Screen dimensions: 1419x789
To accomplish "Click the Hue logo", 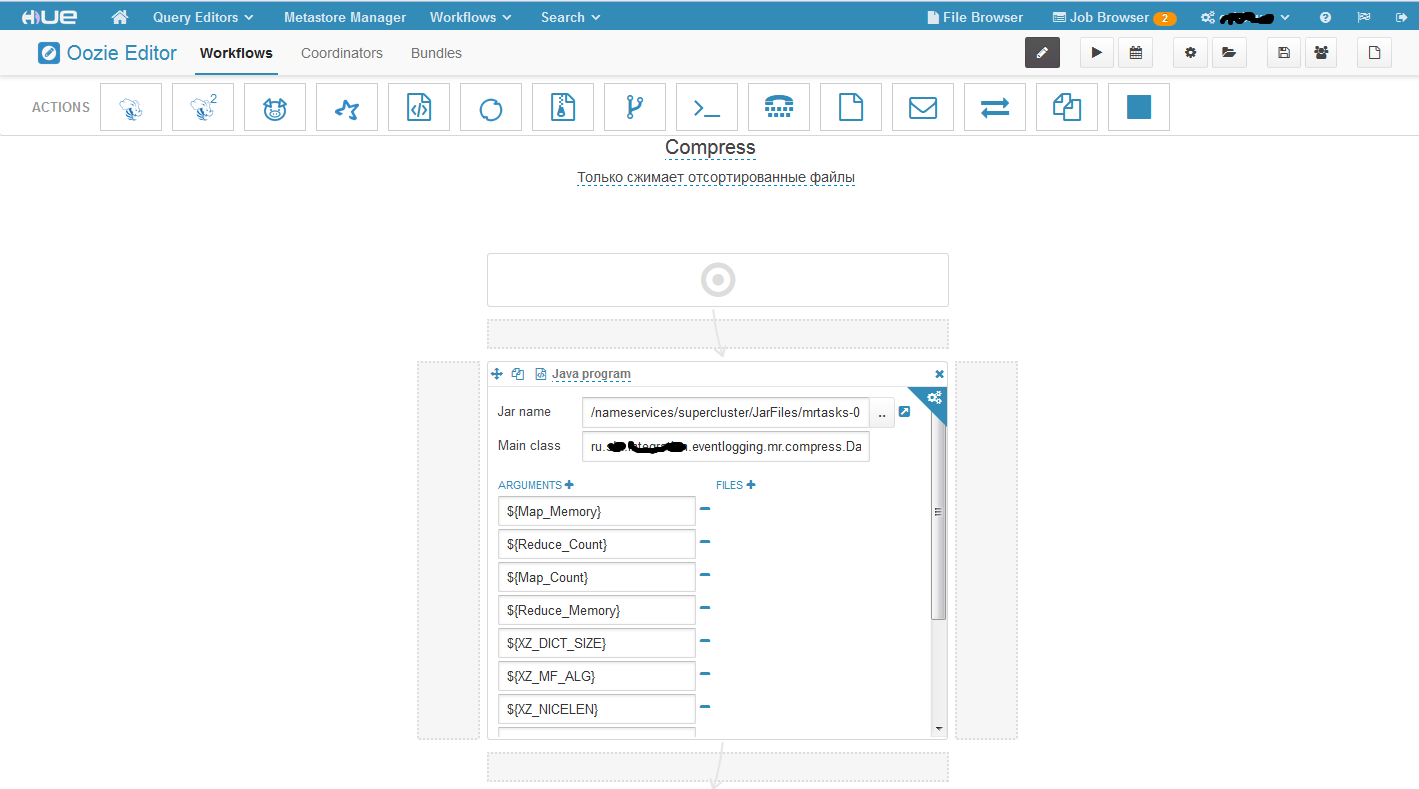I will [49, 17].
